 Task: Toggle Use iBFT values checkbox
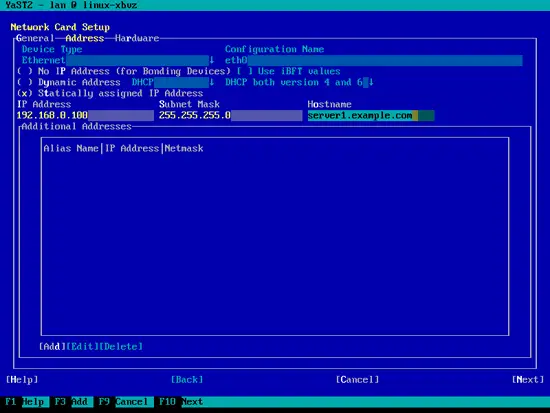(288, 71)
